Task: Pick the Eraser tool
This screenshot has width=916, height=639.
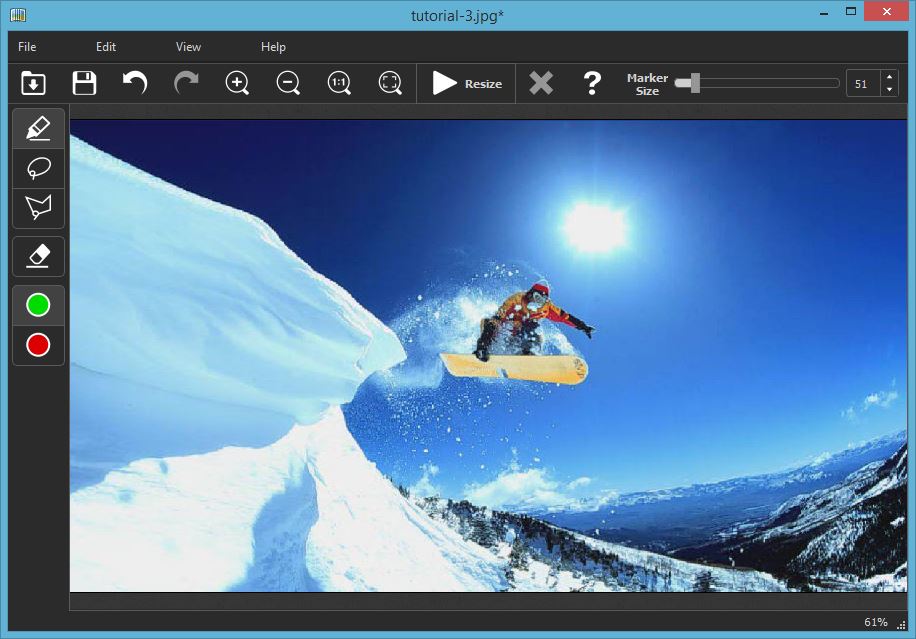Action: point(38,256)
